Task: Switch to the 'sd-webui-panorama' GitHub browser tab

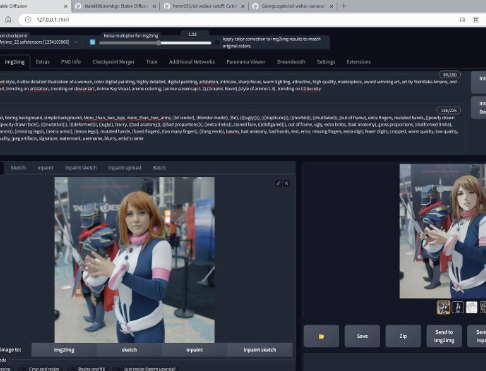Action: pos(293,6)
